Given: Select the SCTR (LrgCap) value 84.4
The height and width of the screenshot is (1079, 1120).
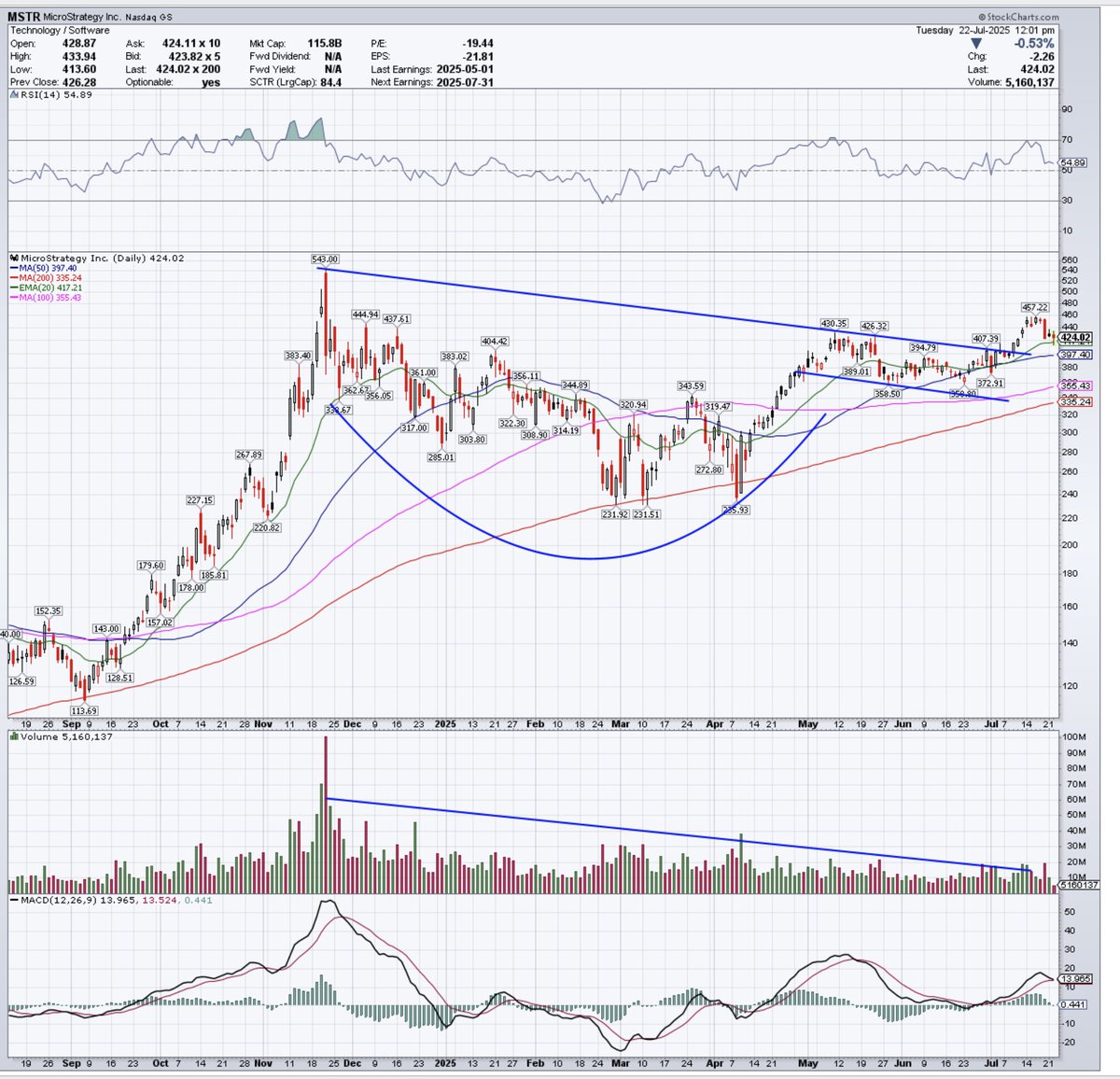Looking at the screenshot, I should (331, 82).
